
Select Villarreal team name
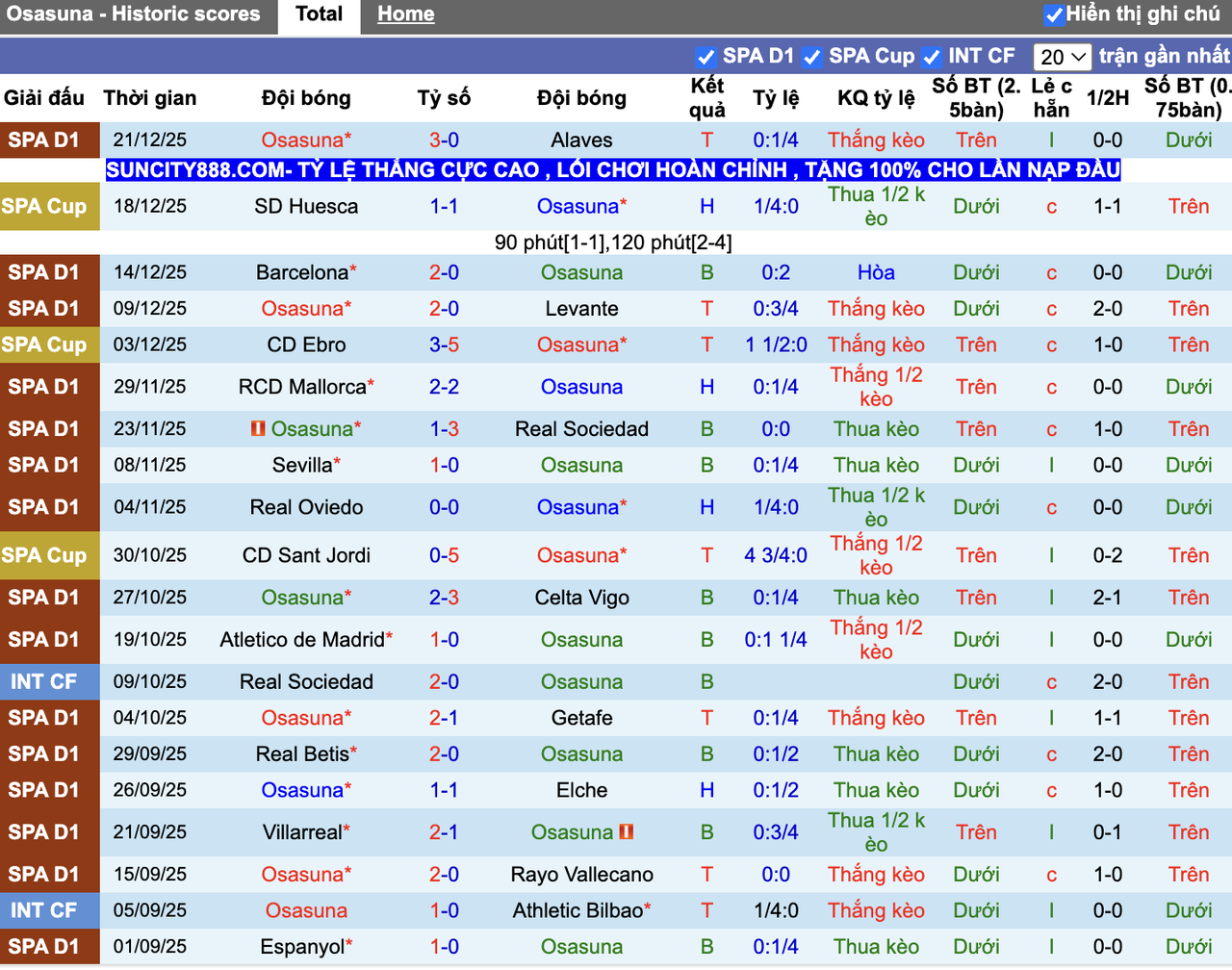coord(301,832)
